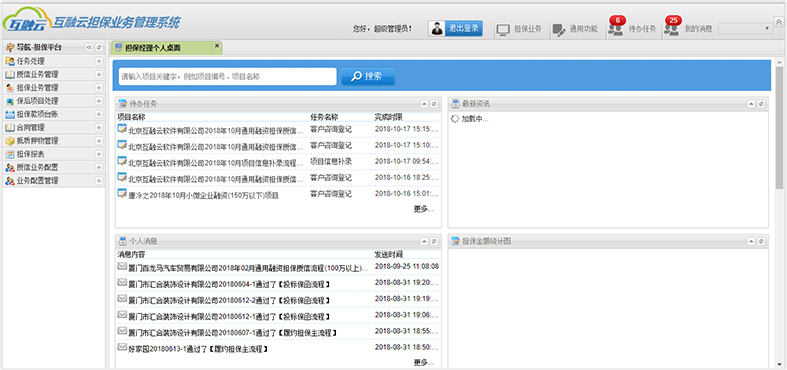Open message dated 2018-08-31 19:06
Screen dimensions: 787x370
278,316
